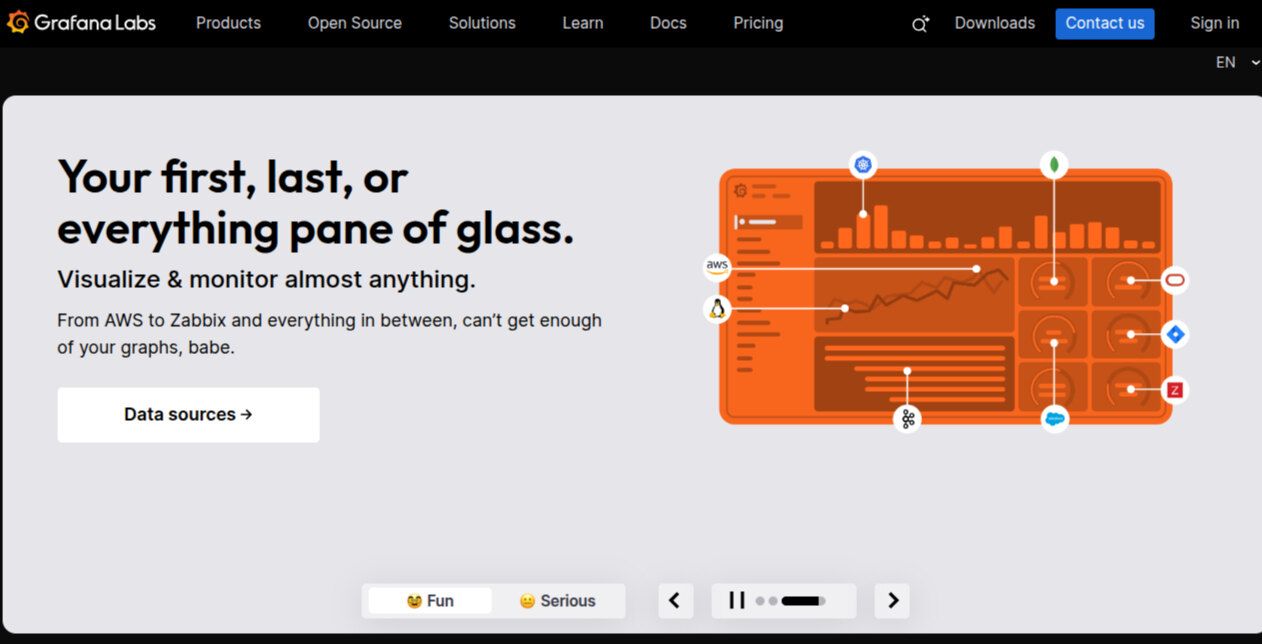This screenshot has height=644, width=1262.
Task: Click the Kubernetes icon on dashboard illustration
Action: tap(863, 165)
